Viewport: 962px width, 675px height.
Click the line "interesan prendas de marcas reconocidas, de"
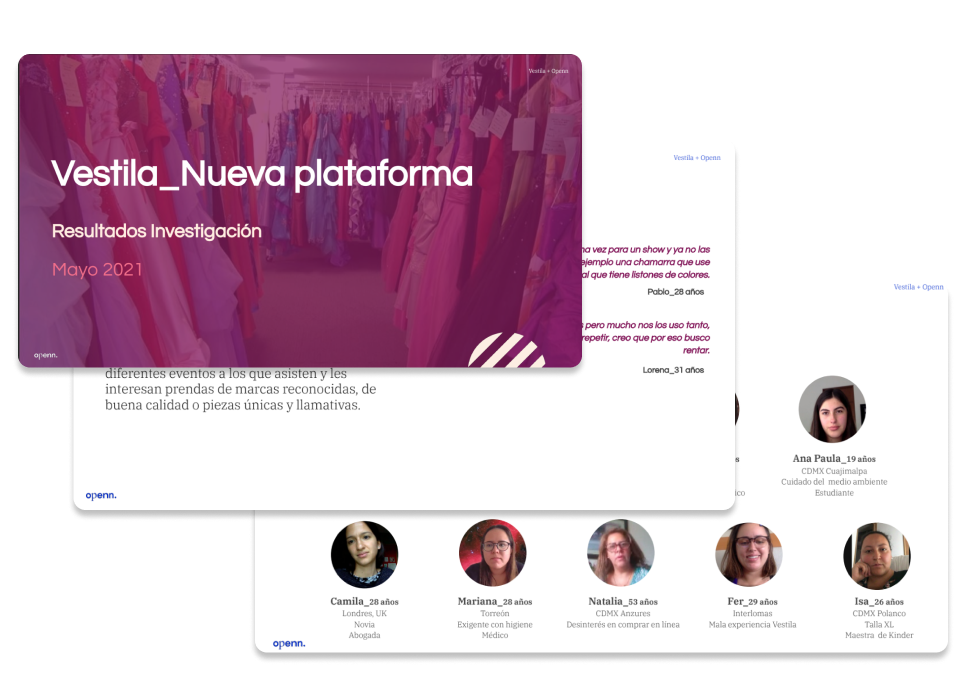point(240,389)
